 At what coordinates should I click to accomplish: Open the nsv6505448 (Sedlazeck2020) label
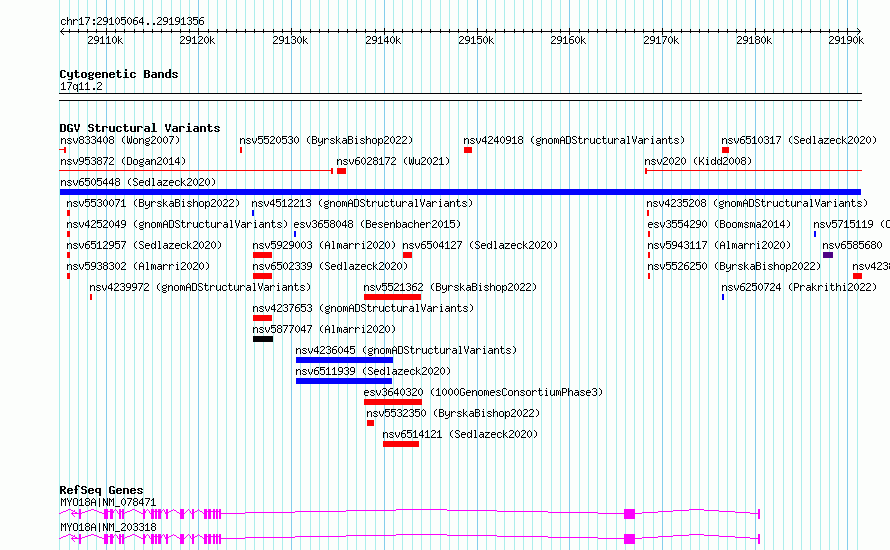click(x=138, y=182)
